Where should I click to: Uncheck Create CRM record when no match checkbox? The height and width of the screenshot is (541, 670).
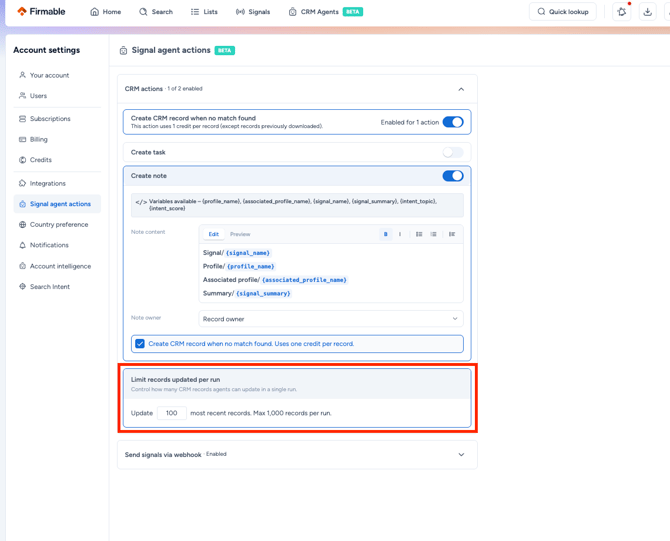(x=140, y=344)
